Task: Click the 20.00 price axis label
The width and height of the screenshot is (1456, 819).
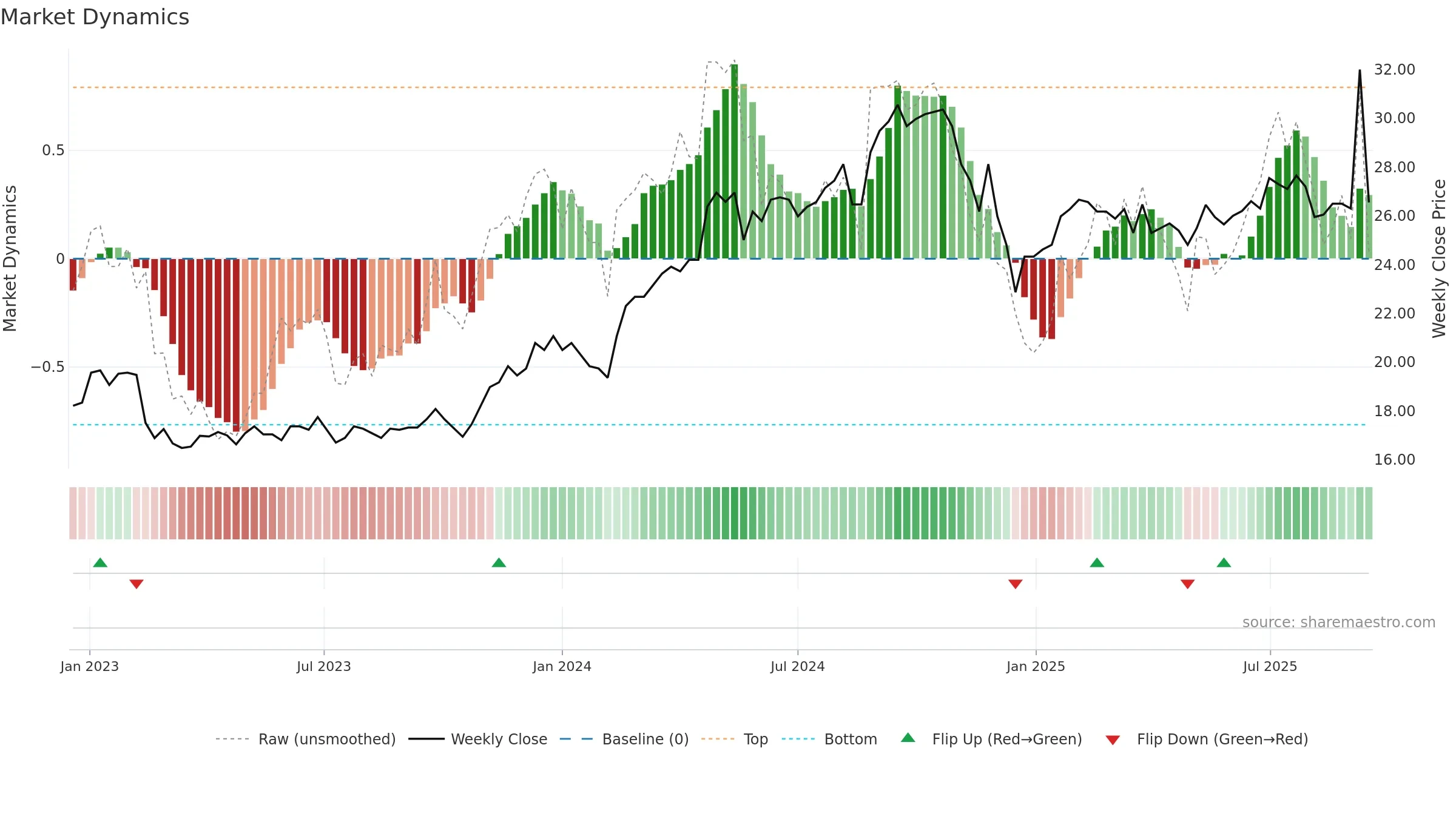Action: (1395, 362)
